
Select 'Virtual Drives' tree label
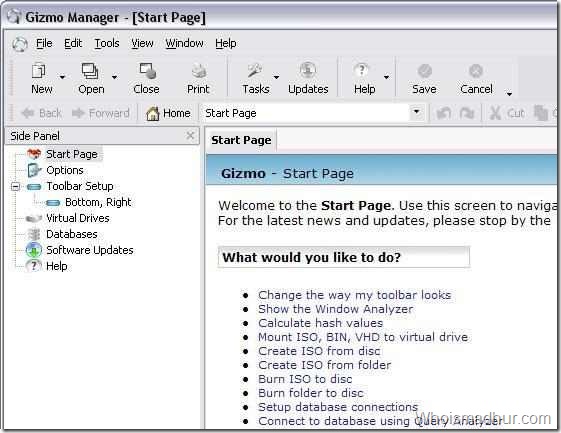[78, 218]
